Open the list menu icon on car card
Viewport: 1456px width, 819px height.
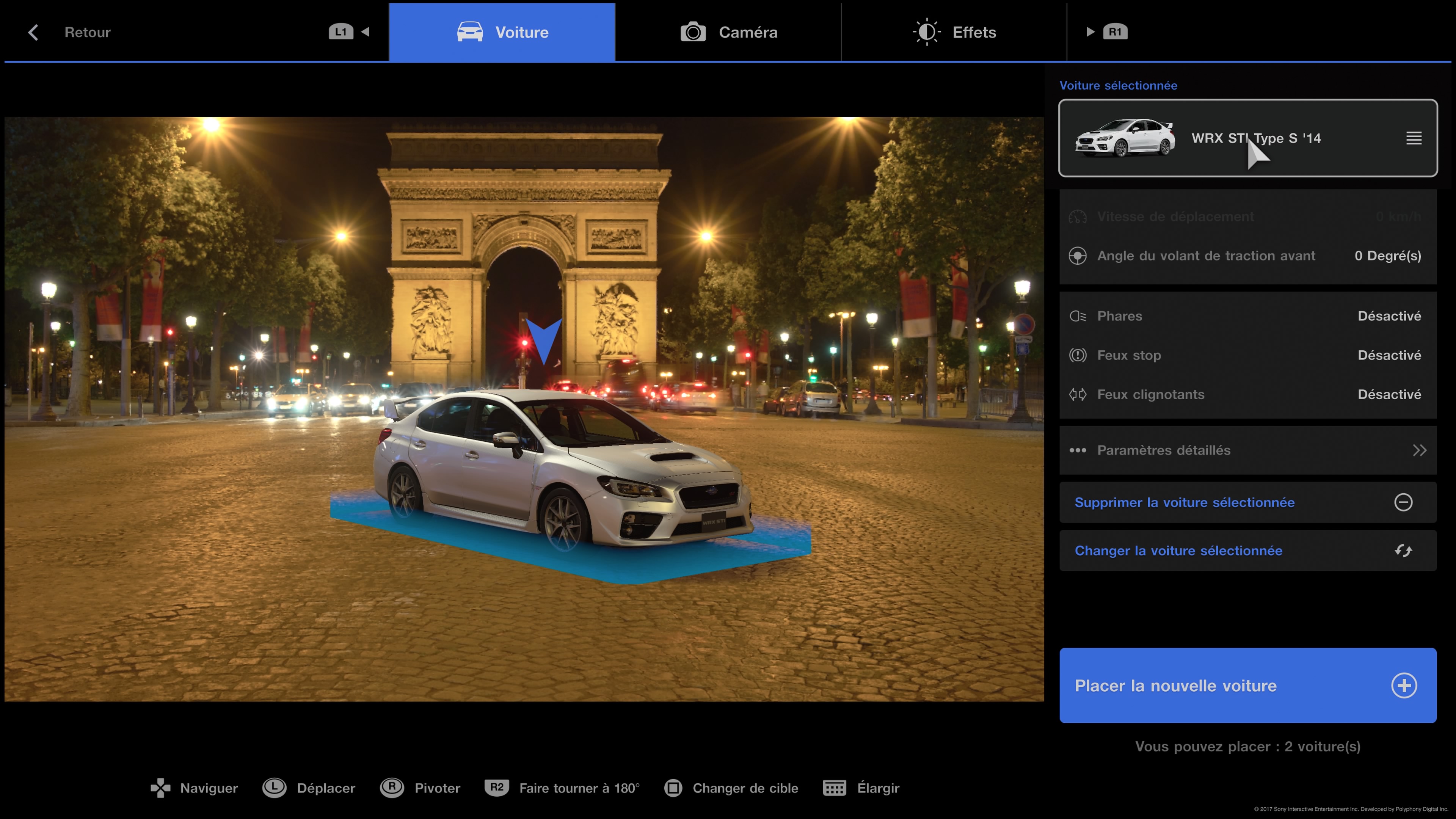[x=1414, y=138]
